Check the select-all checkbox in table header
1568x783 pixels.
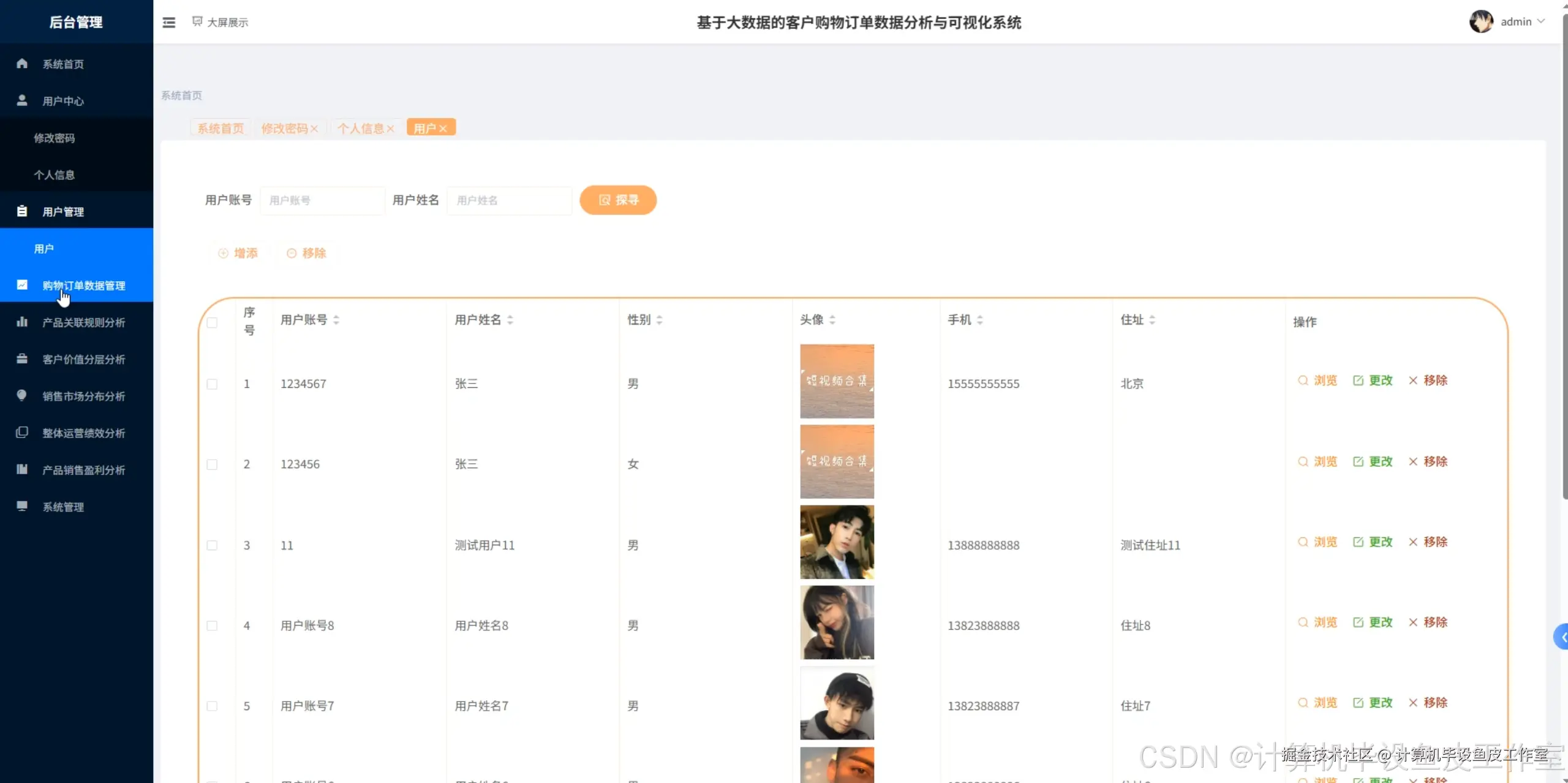coord(213,322)
